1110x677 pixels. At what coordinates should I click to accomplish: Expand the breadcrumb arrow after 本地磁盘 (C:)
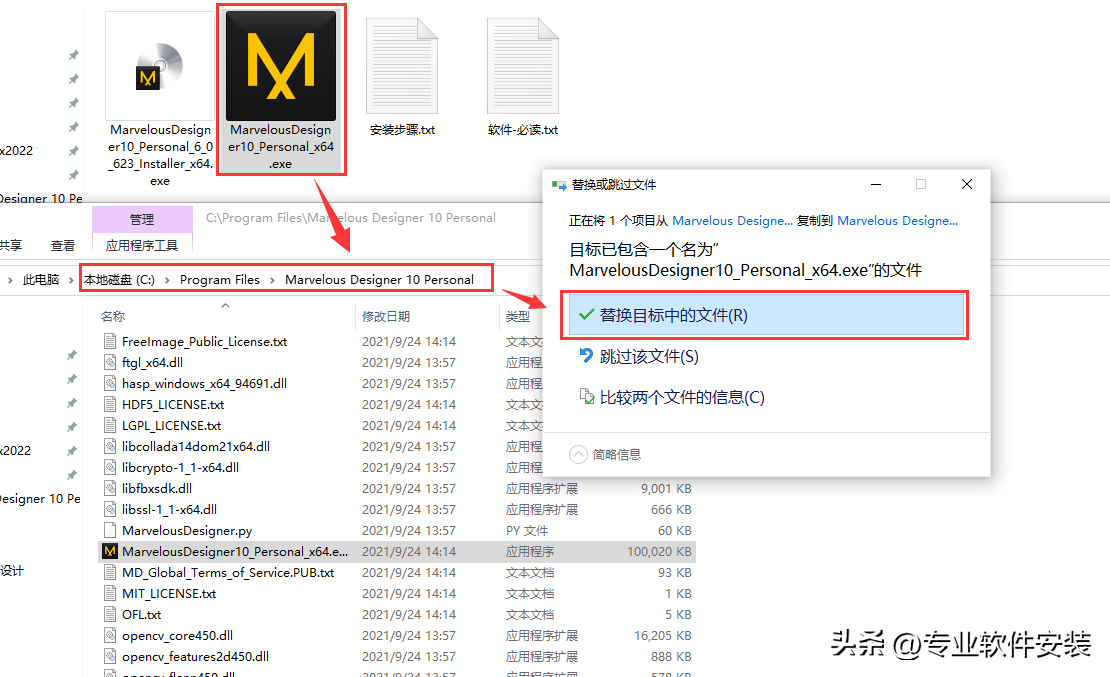[167, 280]
